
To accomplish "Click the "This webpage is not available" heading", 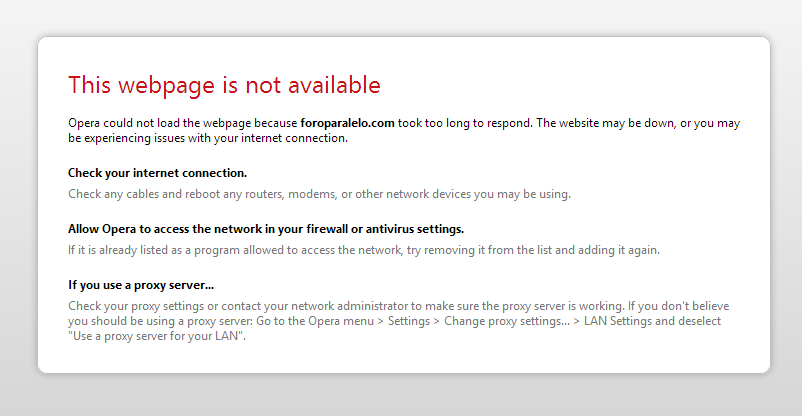I will pos(224,85).
